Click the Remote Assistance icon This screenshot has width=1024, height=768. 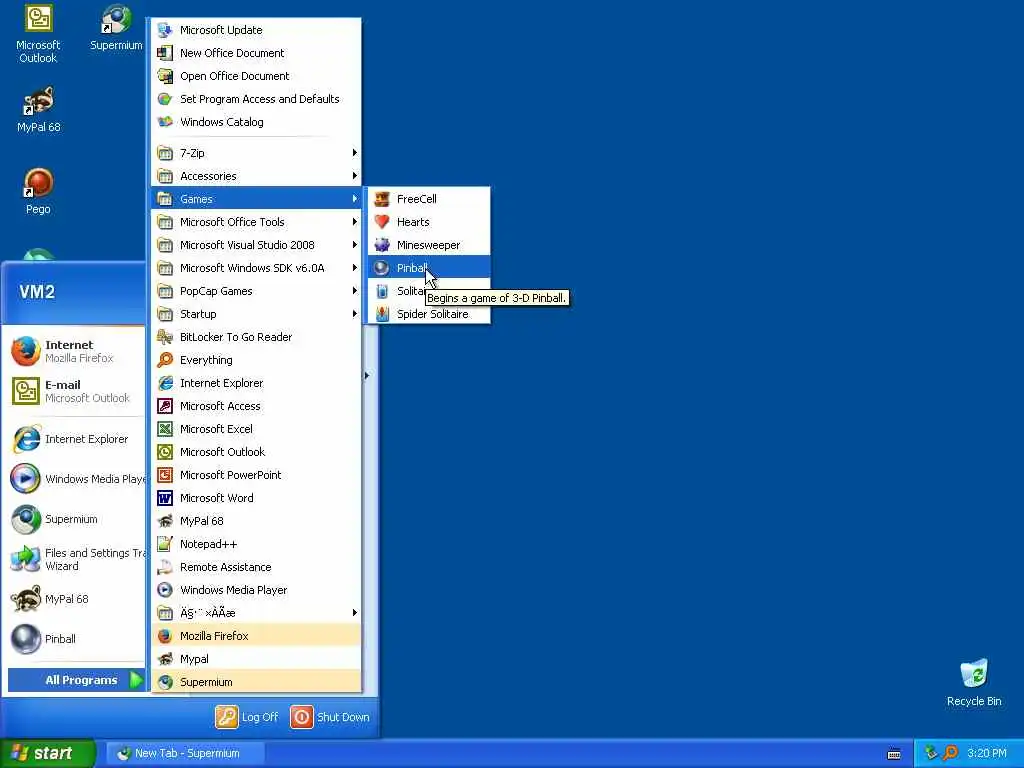(x=165, y=567)
